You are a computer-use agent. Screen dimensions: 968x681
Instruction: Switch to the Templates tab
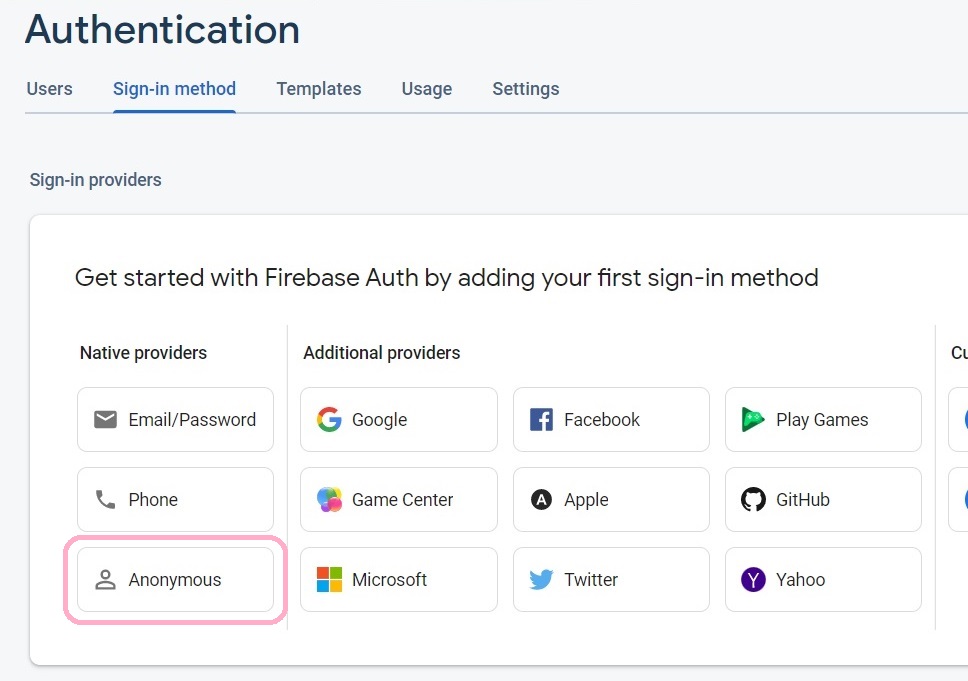click(319, 89)
